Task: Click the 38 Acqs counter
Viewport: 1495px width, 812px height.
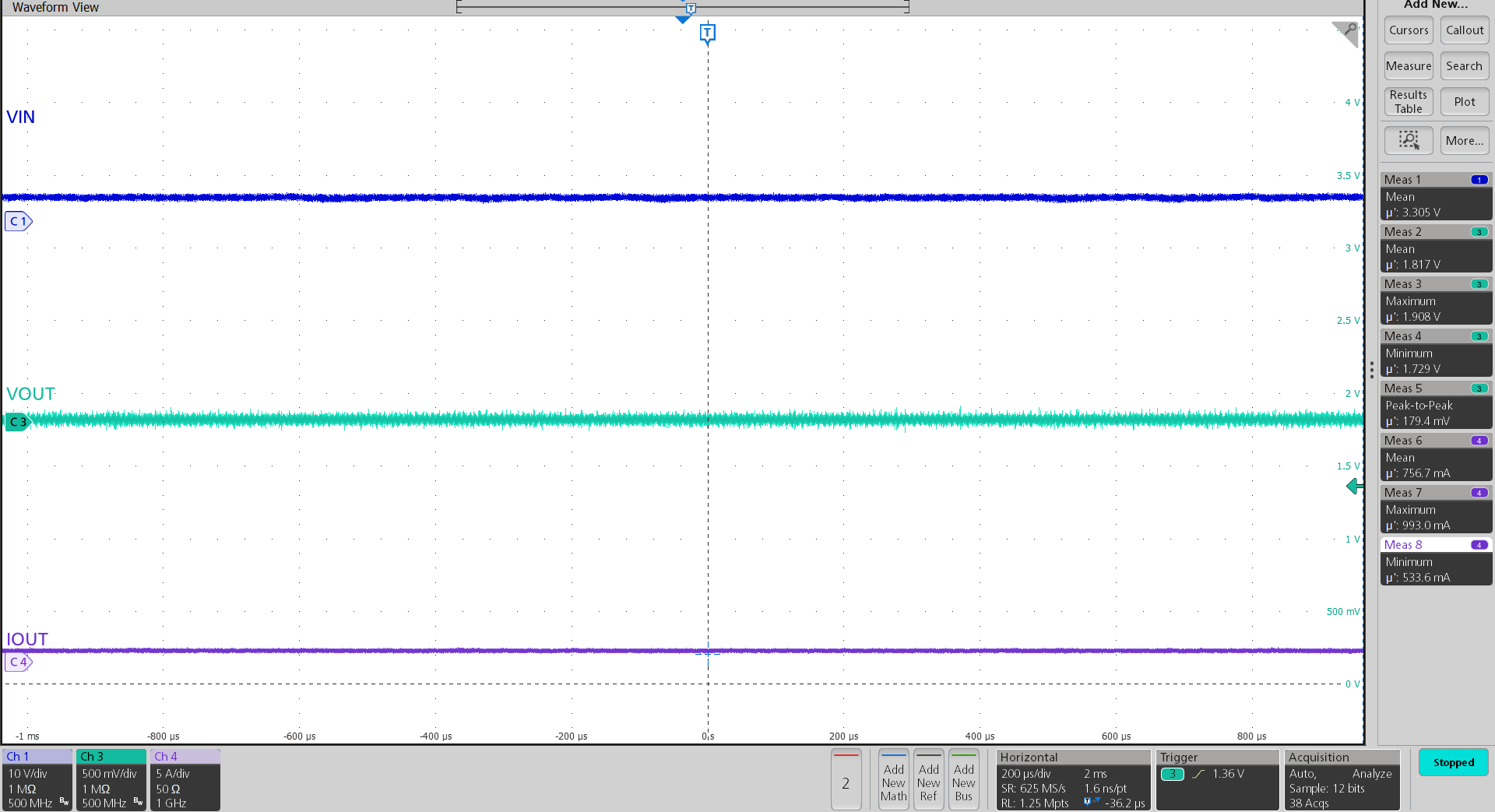Action: tap(1309, 803)
